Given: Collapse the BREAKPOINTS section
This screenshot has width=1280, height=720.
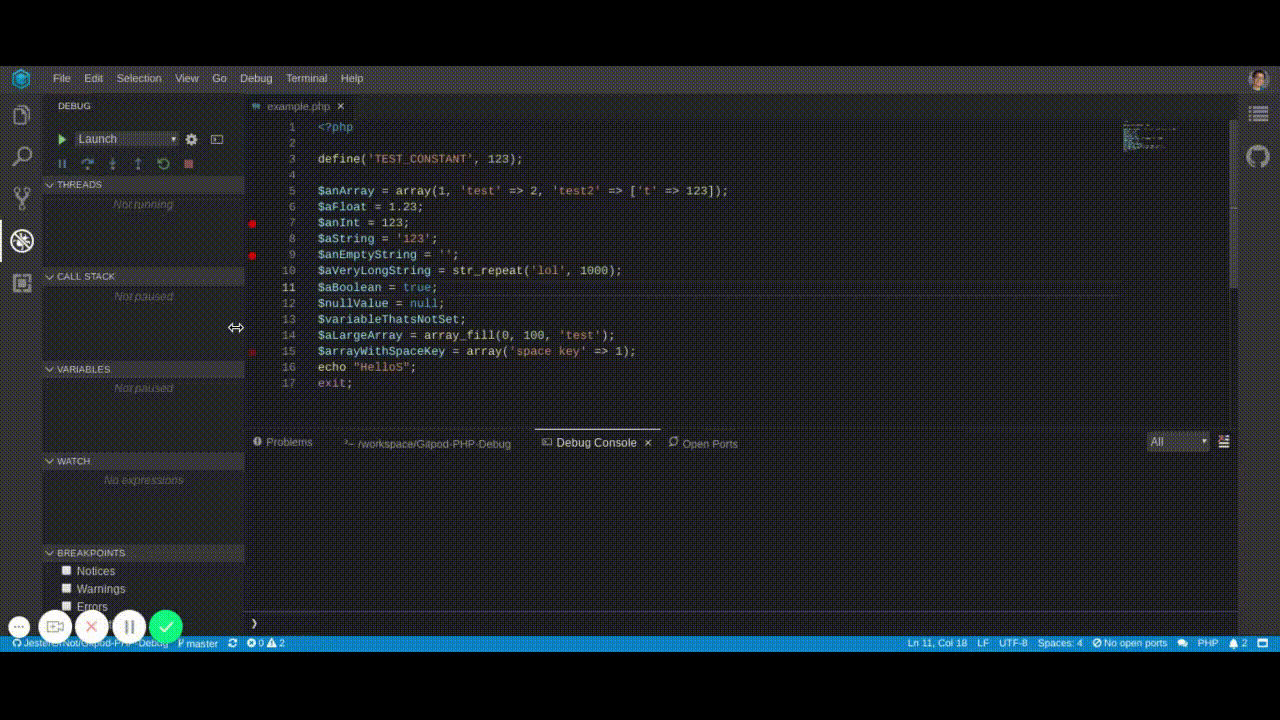Looking at the screenshot, I should 143,553.
